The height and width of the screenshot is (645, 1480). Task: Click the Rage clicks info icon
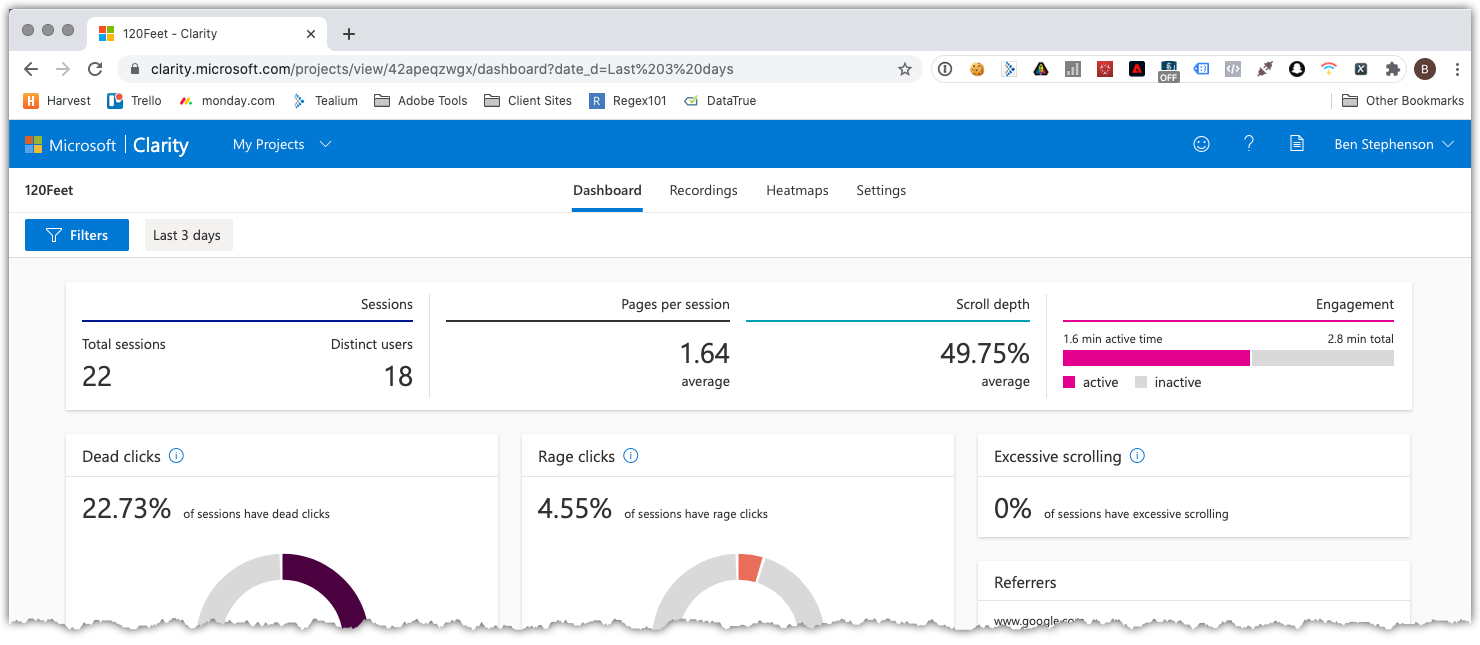click(630, 456)
